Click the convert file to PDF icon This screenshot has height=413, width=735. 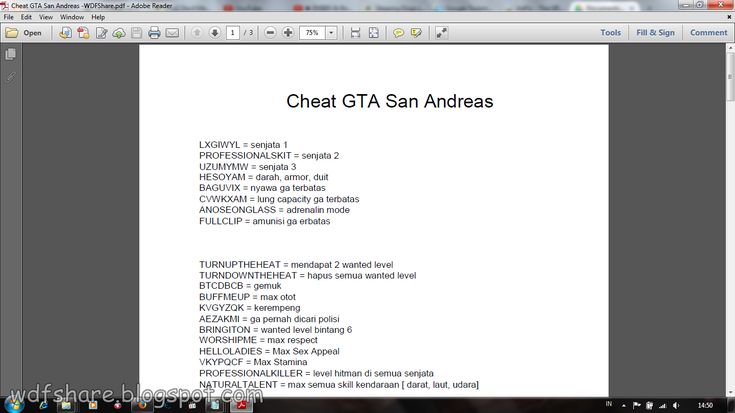(x=65, y=33)
